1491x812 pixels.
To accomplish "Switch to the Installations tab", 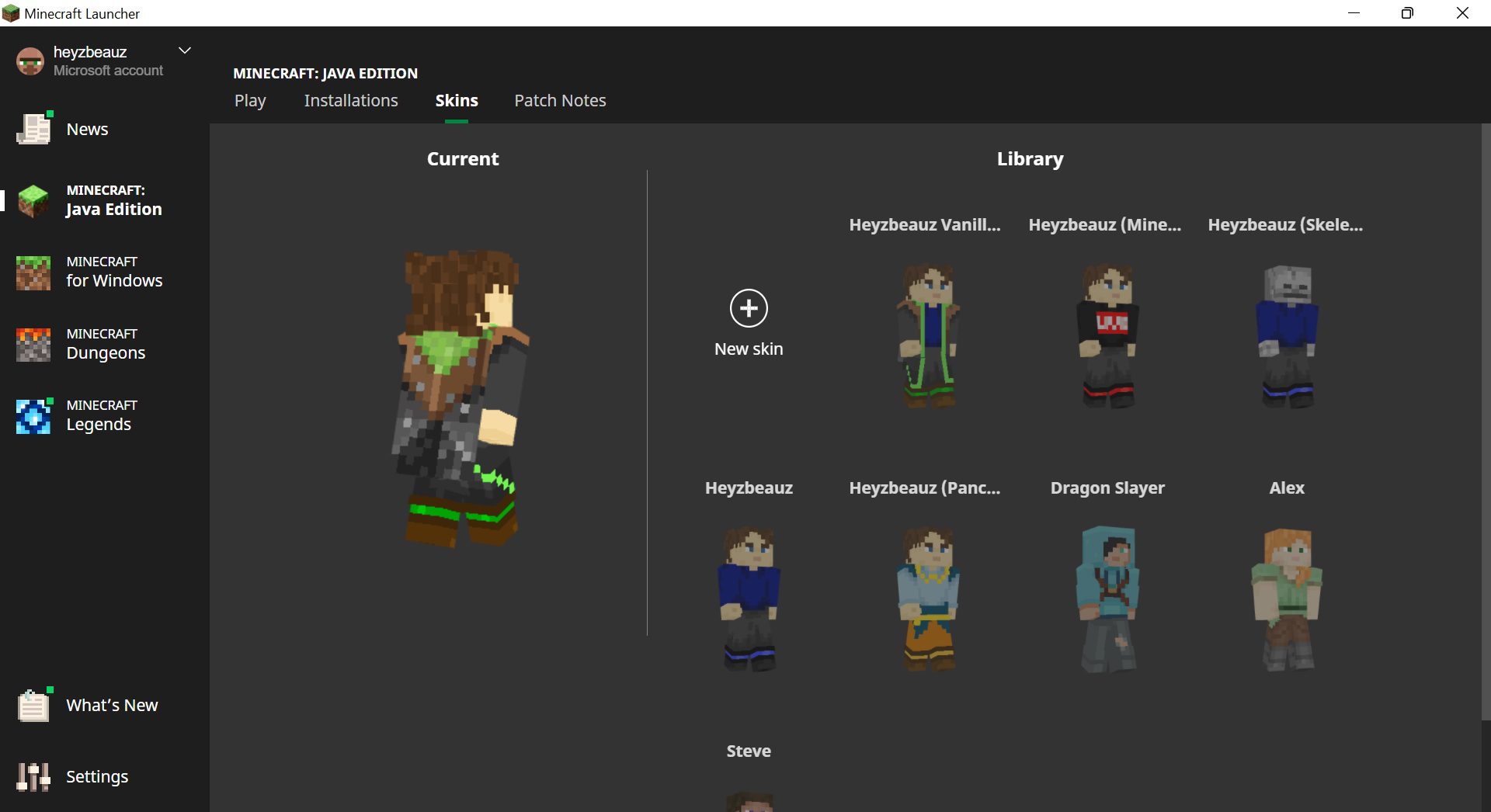I will tap(351, 101).
